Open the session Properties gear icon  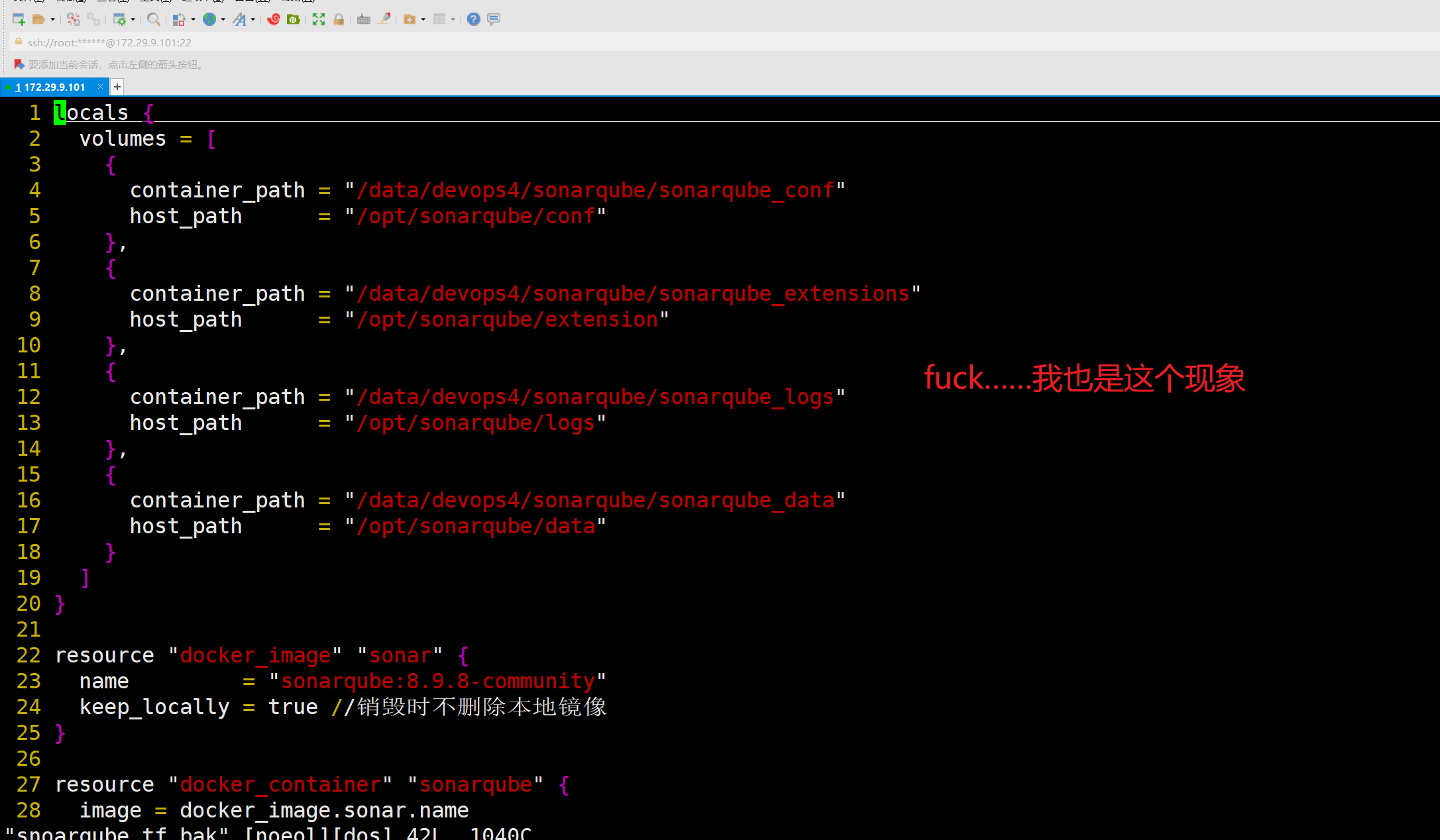[x=119, y=19]
